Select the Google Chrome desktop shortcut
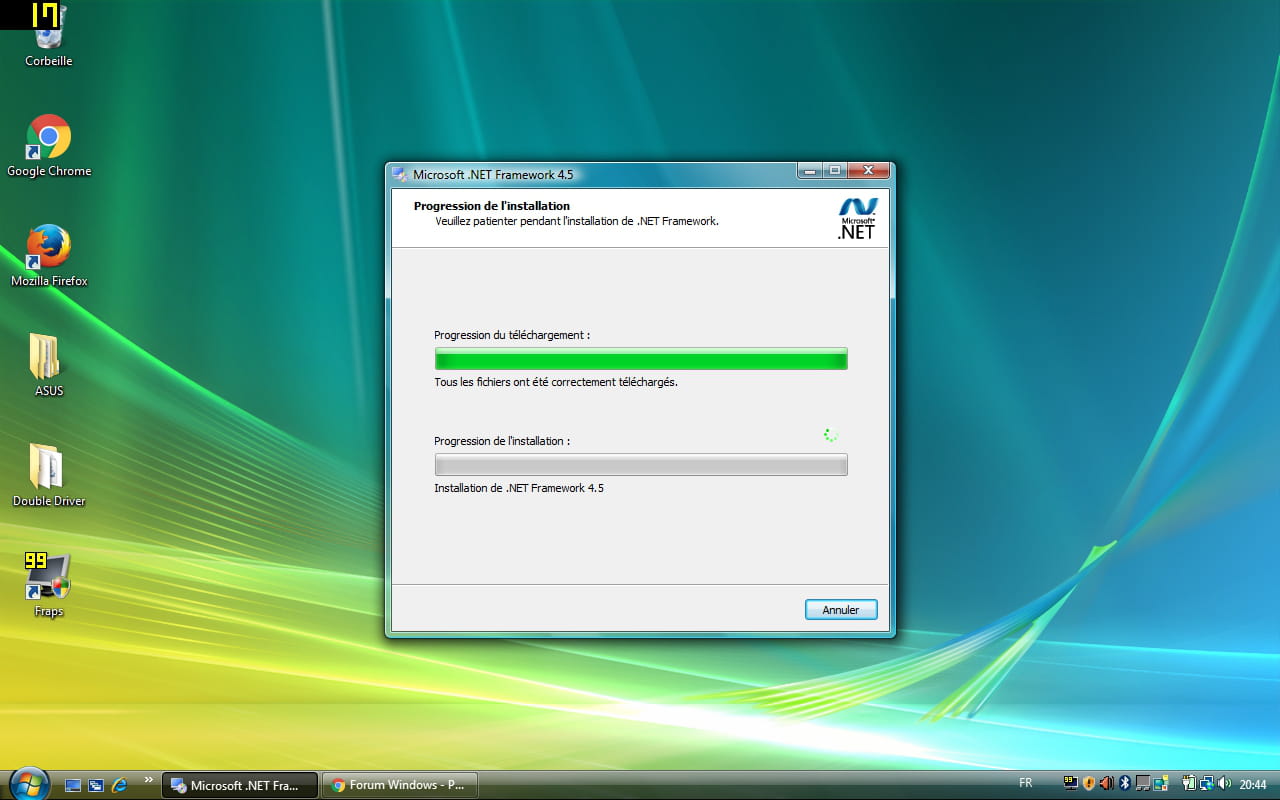Screen dimensions: 1280x800 tap(48, 138)
